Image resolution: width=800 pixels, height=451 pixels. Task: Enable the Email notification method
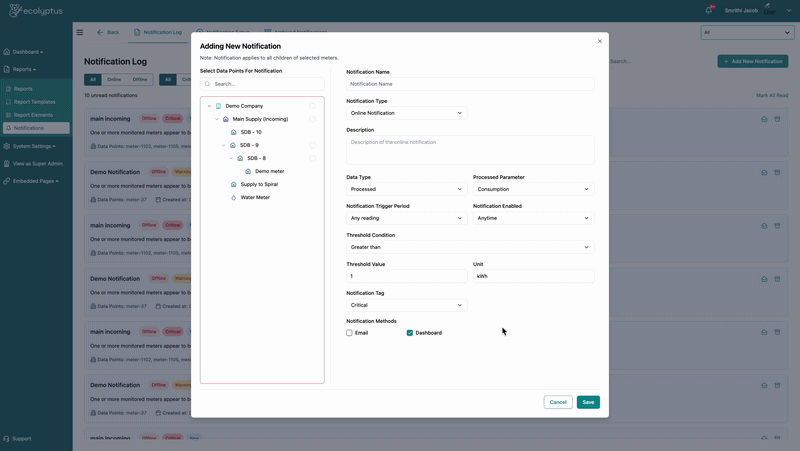[x=349, y=333]
